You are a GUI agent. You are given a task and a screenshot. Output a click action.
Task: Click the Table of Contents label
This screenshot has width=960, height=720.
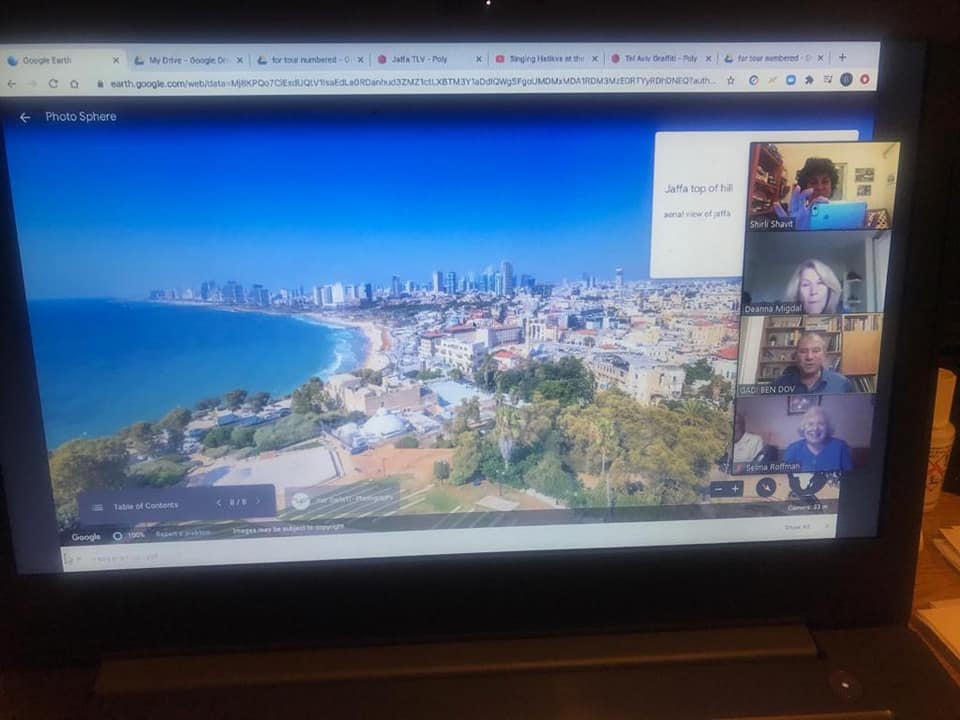[x=146, y=506]
